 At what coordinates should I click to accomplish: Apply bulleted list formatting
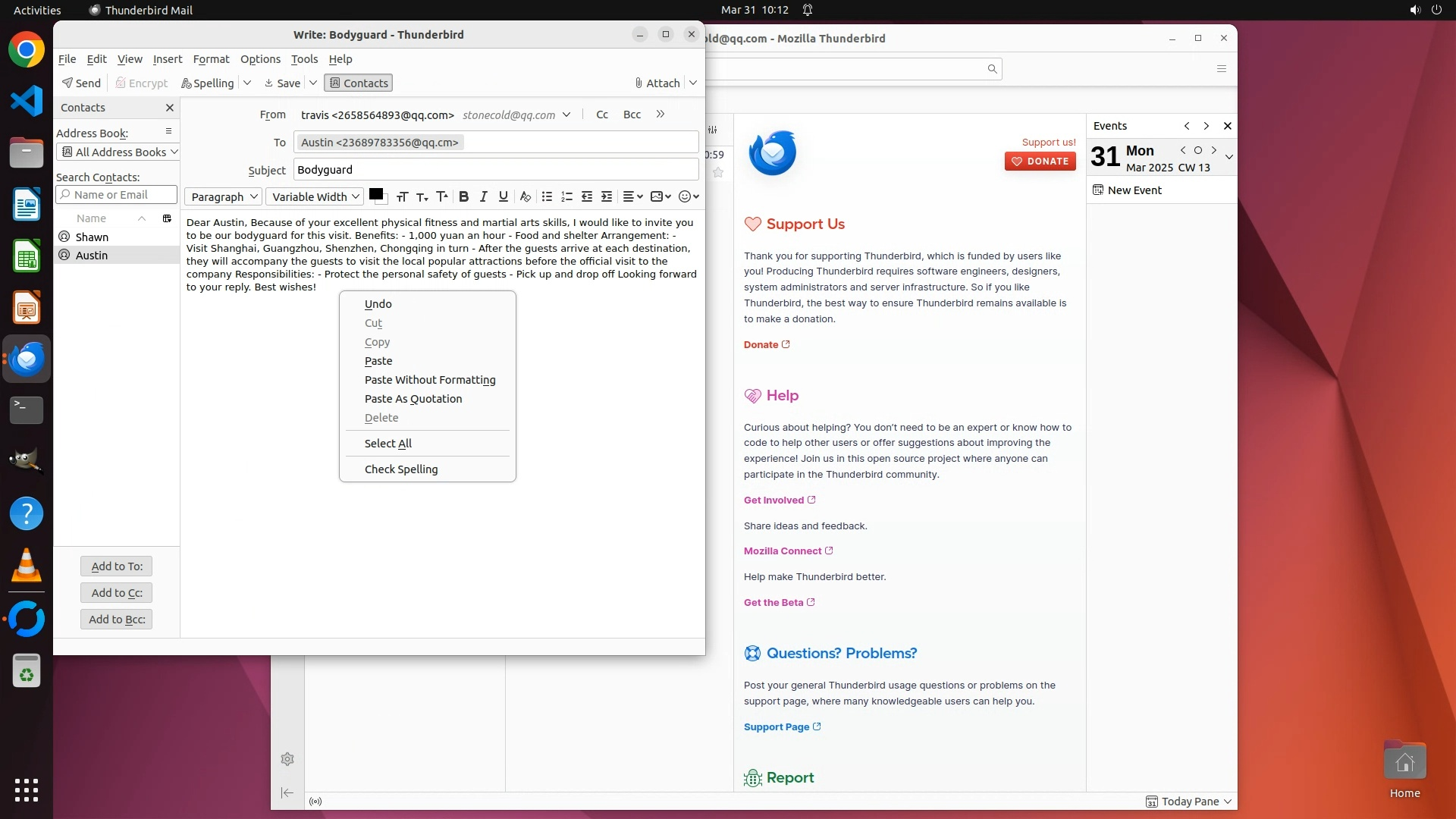(547, 196)
